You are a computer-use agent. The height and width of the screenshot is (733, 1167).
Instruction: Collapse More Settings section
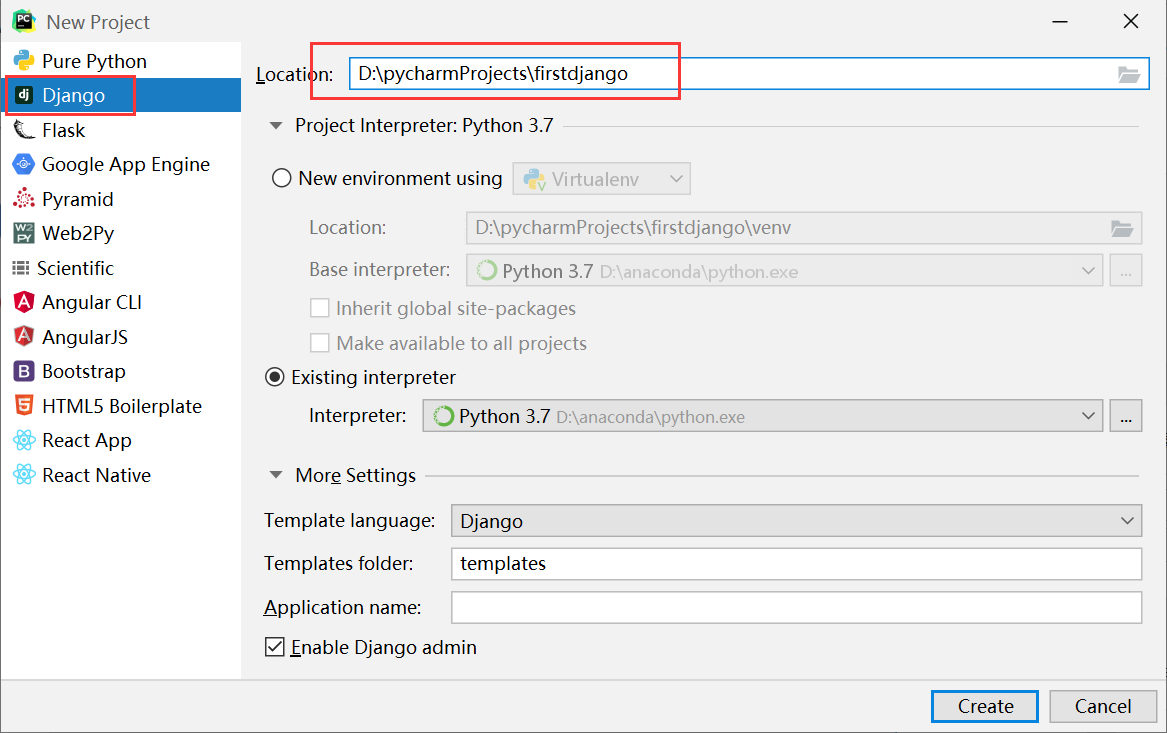pyautogui.click(x=276, y=475)
